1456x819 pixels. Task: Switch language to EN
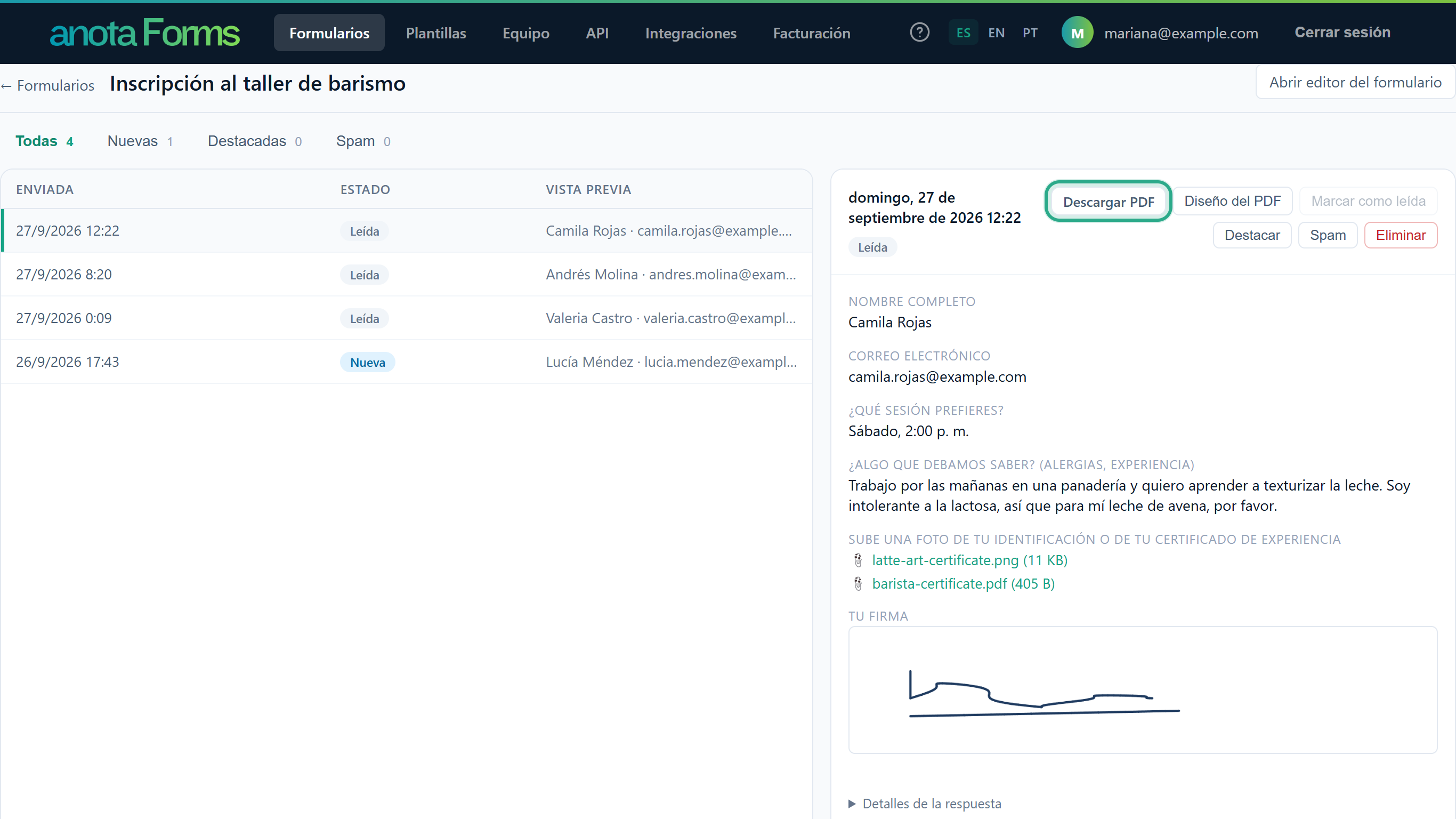tap(997, 33)
